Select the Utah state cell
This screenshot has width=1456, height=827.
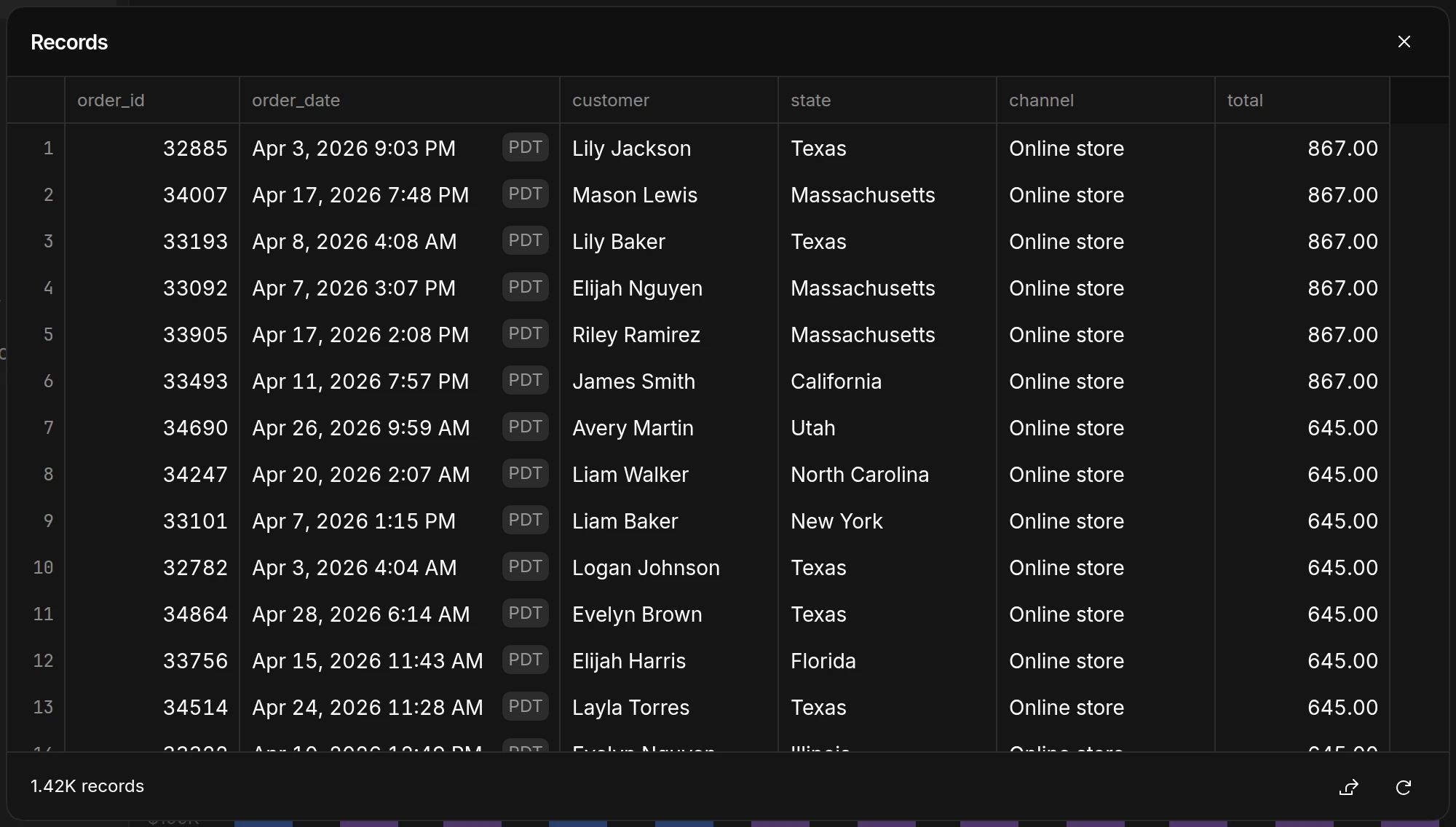click(887, 427)
